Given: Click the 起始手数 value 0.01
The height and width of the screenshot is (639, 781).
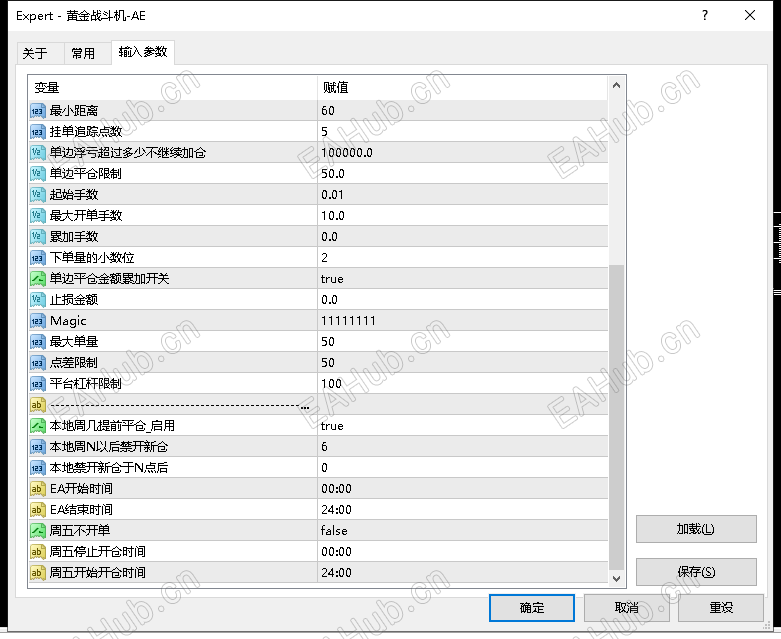Looking at the screenshot, I should point(332,194).
